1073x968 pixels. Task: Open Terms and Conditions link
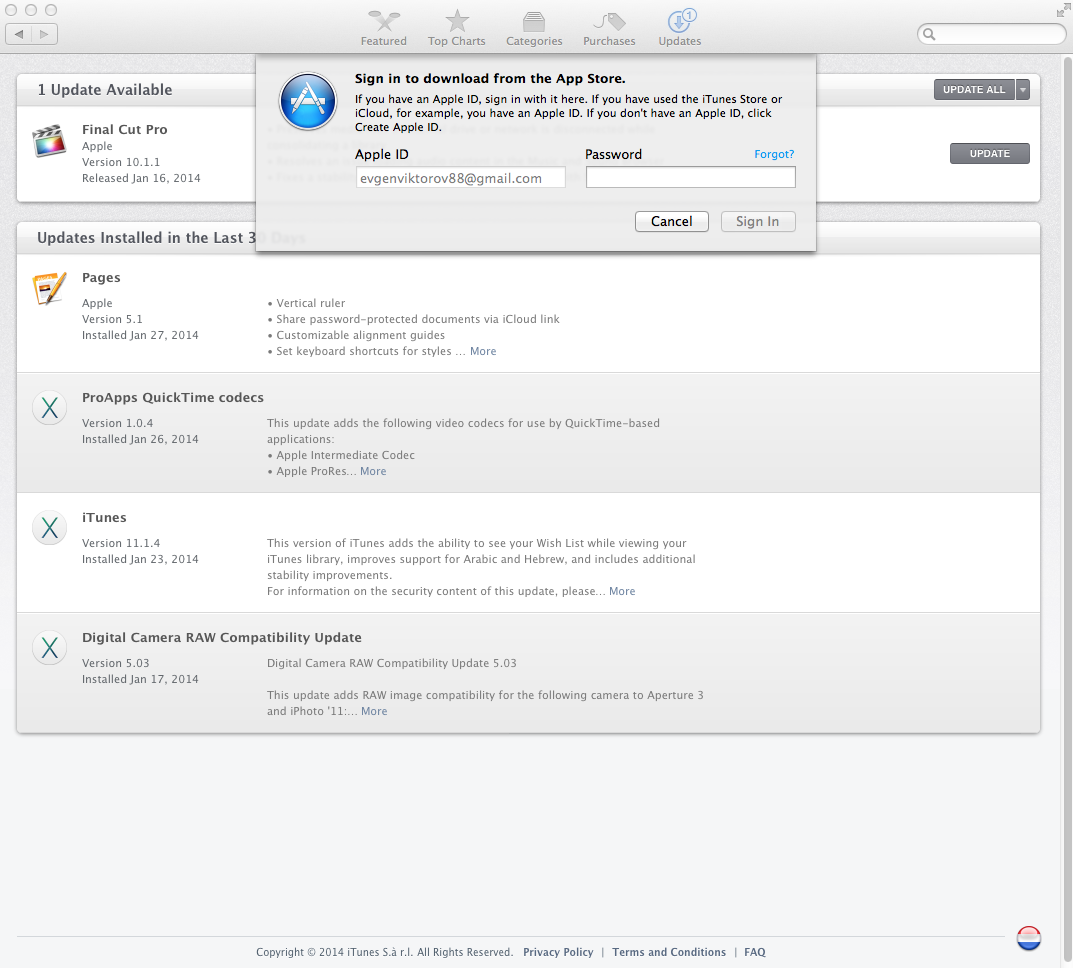pyautogui.click(x=669, y=952)
